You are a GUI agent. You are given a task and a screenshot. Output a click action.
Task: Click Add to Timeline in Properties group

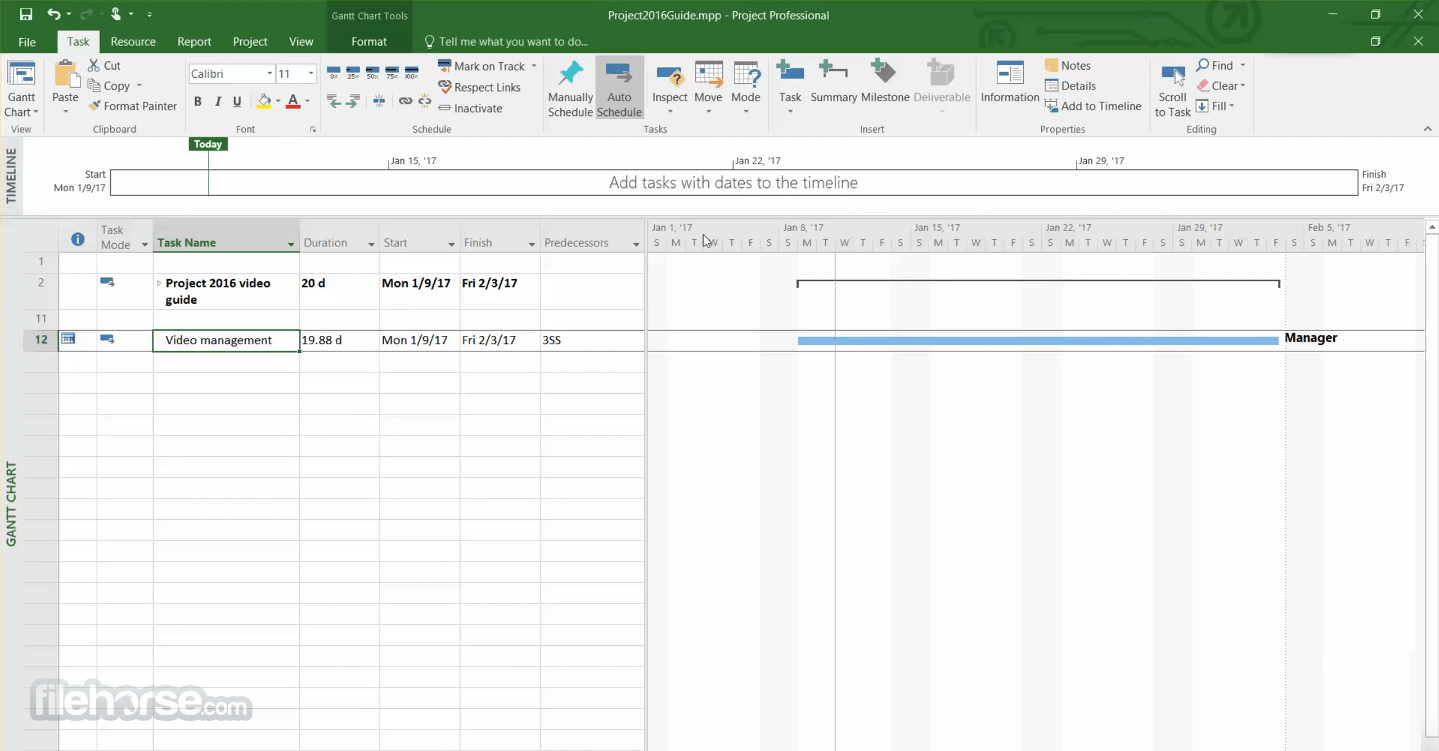coord(1093,106)
